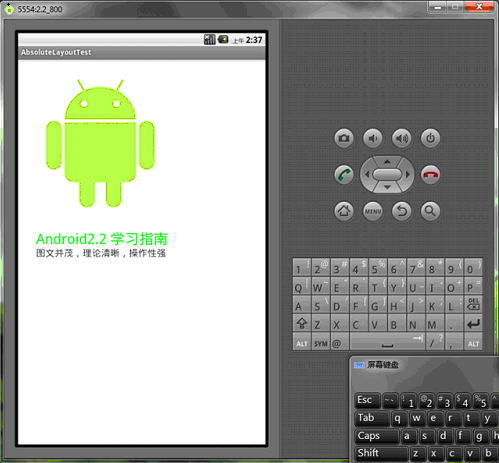The image size is (499, 463).
Task: Click the Q key on emulator keyboard
Action: 302,286
